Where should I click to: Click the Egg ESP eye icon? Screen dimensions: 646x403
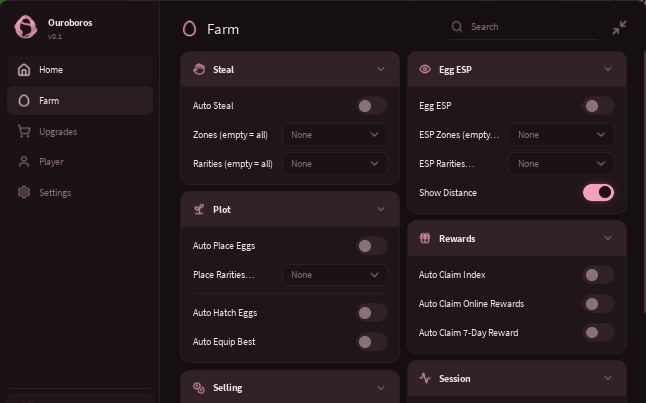pos(425,69)
